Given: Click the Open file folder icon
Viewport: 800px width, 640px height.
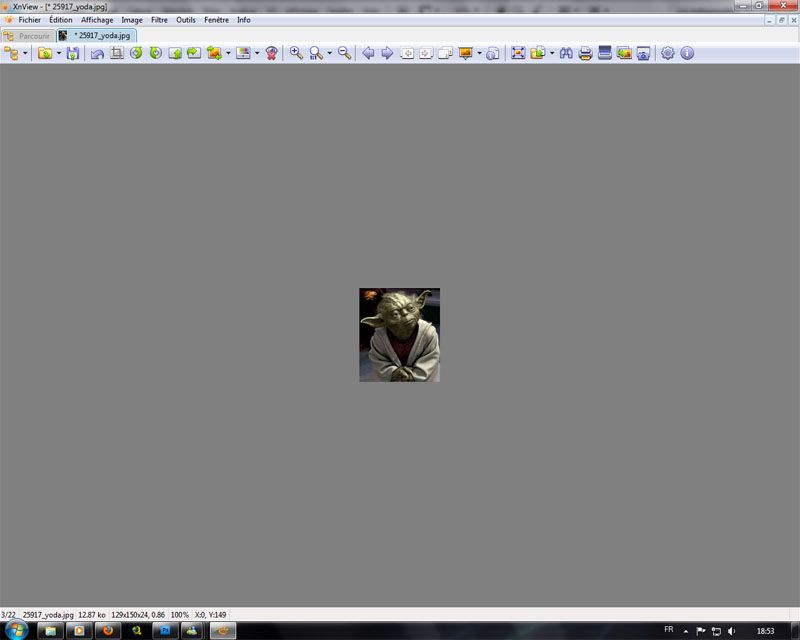Looking at the screenshot, I should [x=45, y=53].
